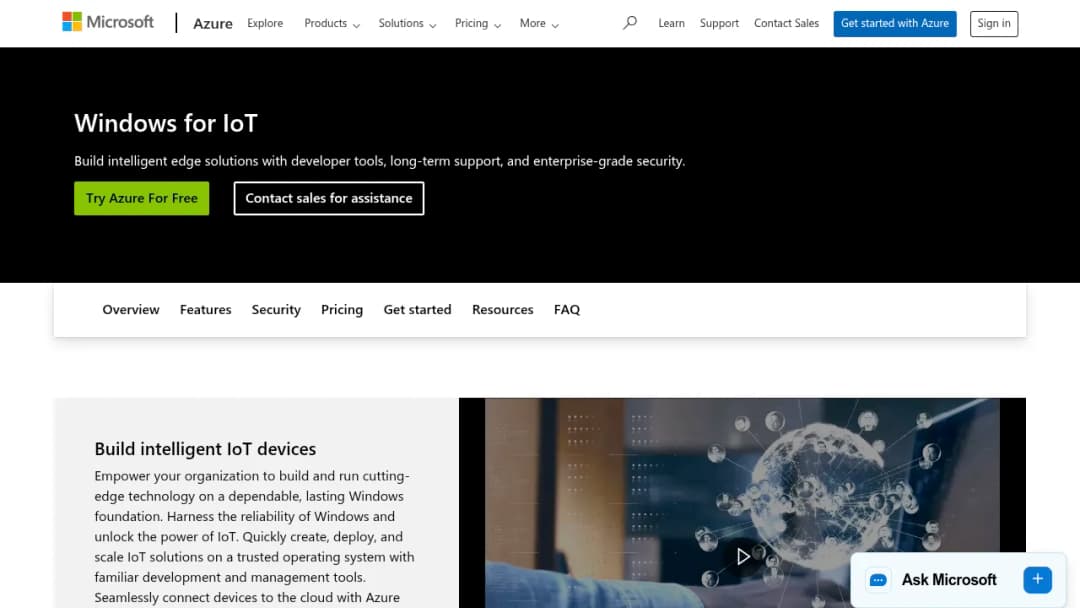Jump to the Overview section tab
Viewport: 1080px width, 608px height.
coord(131,310)
